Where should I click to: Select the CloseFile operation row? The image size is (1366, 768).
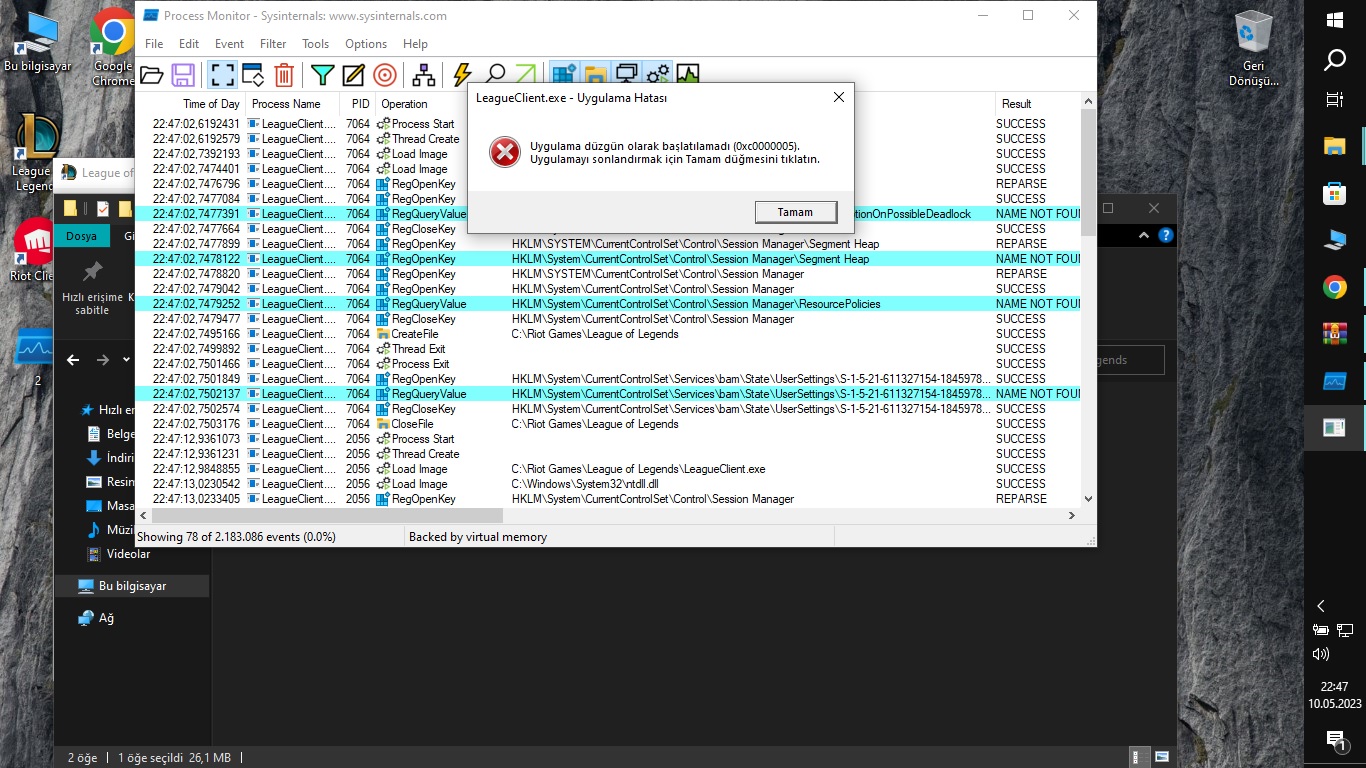click(x=609, y=424)
